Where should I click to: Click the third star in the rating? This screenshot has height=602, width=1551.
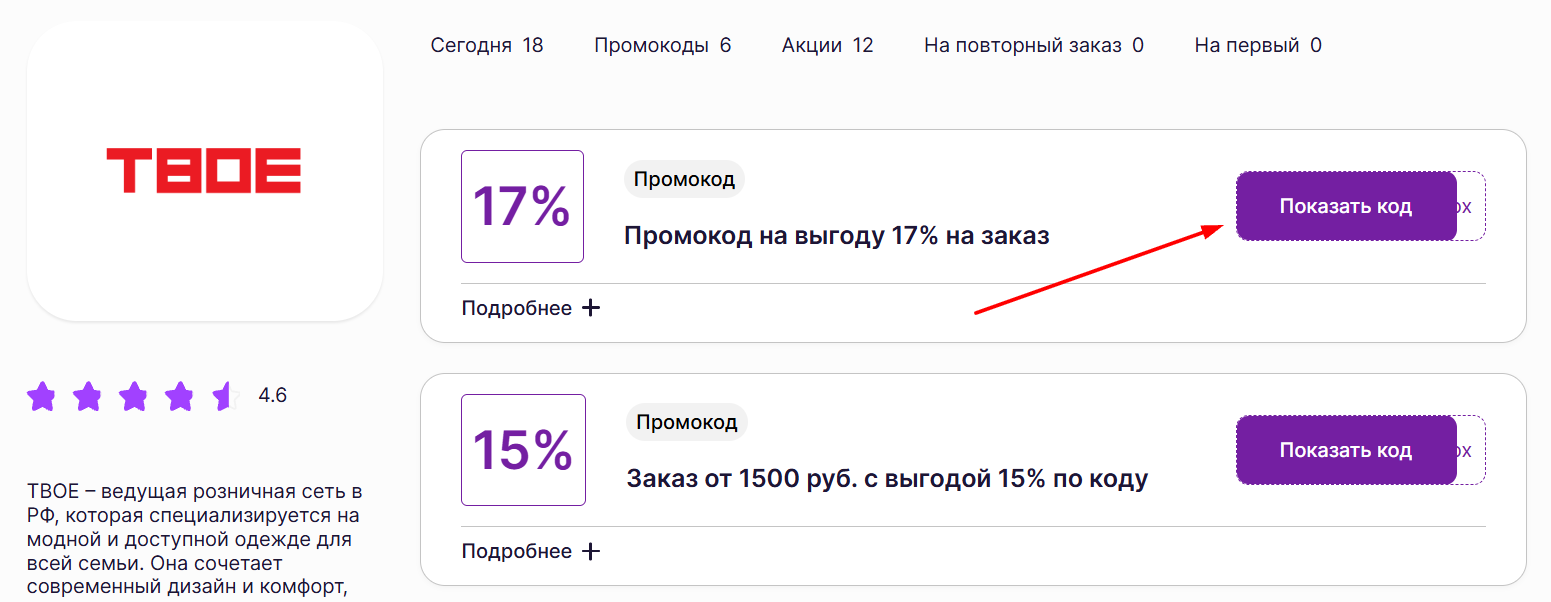click(131, 396)
